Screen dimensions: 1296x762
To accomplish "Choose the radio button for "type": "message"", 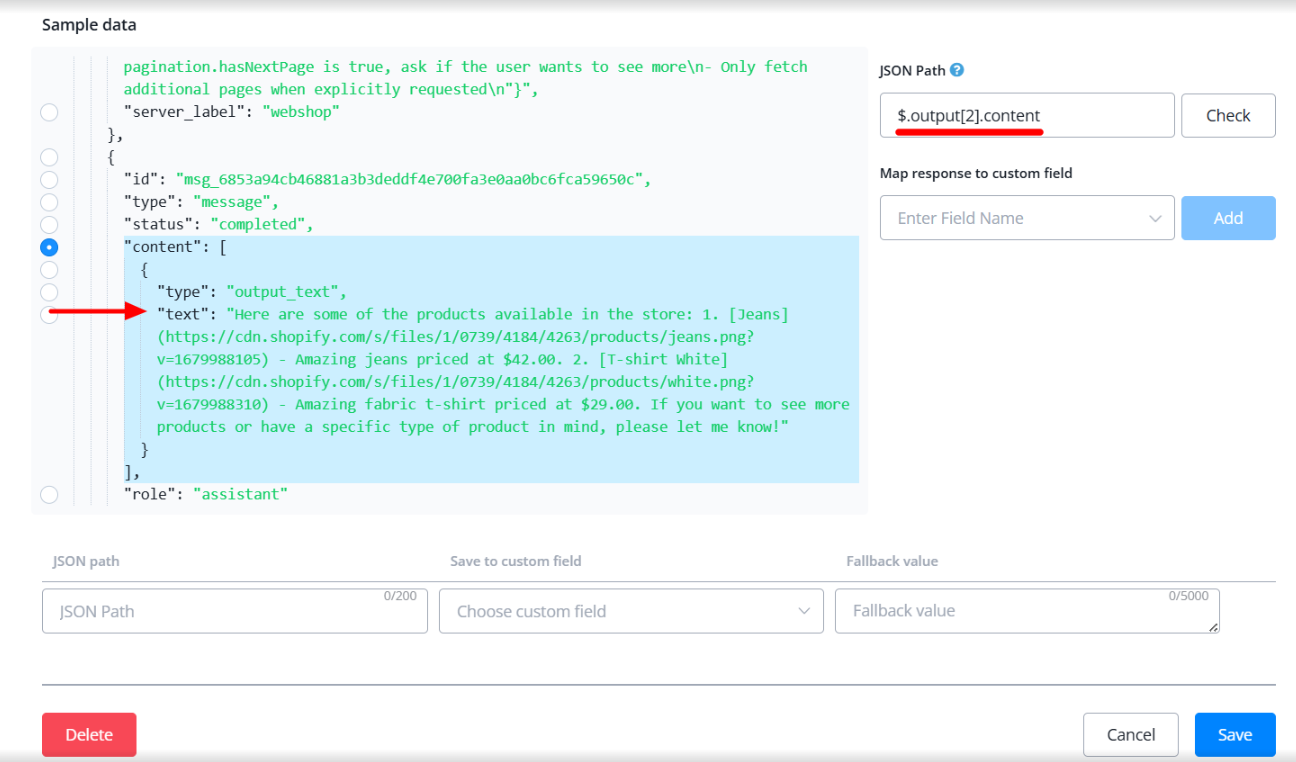I will [x=49, y=202].
